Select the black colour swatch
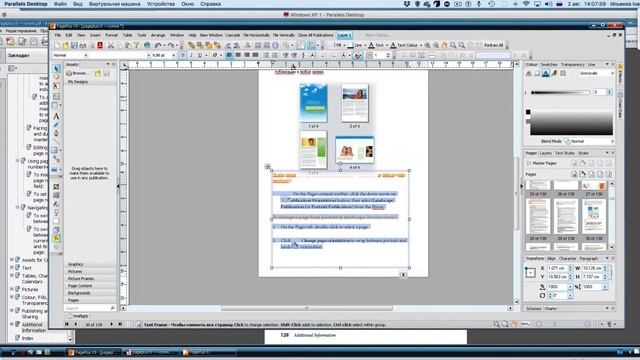 [x=528, y=112]
